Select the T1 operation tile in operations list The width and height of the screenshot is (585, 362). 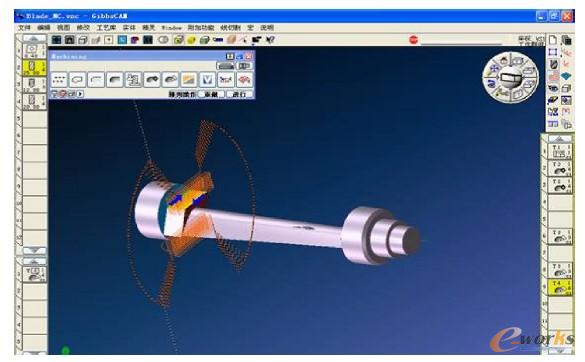[560, 152]
